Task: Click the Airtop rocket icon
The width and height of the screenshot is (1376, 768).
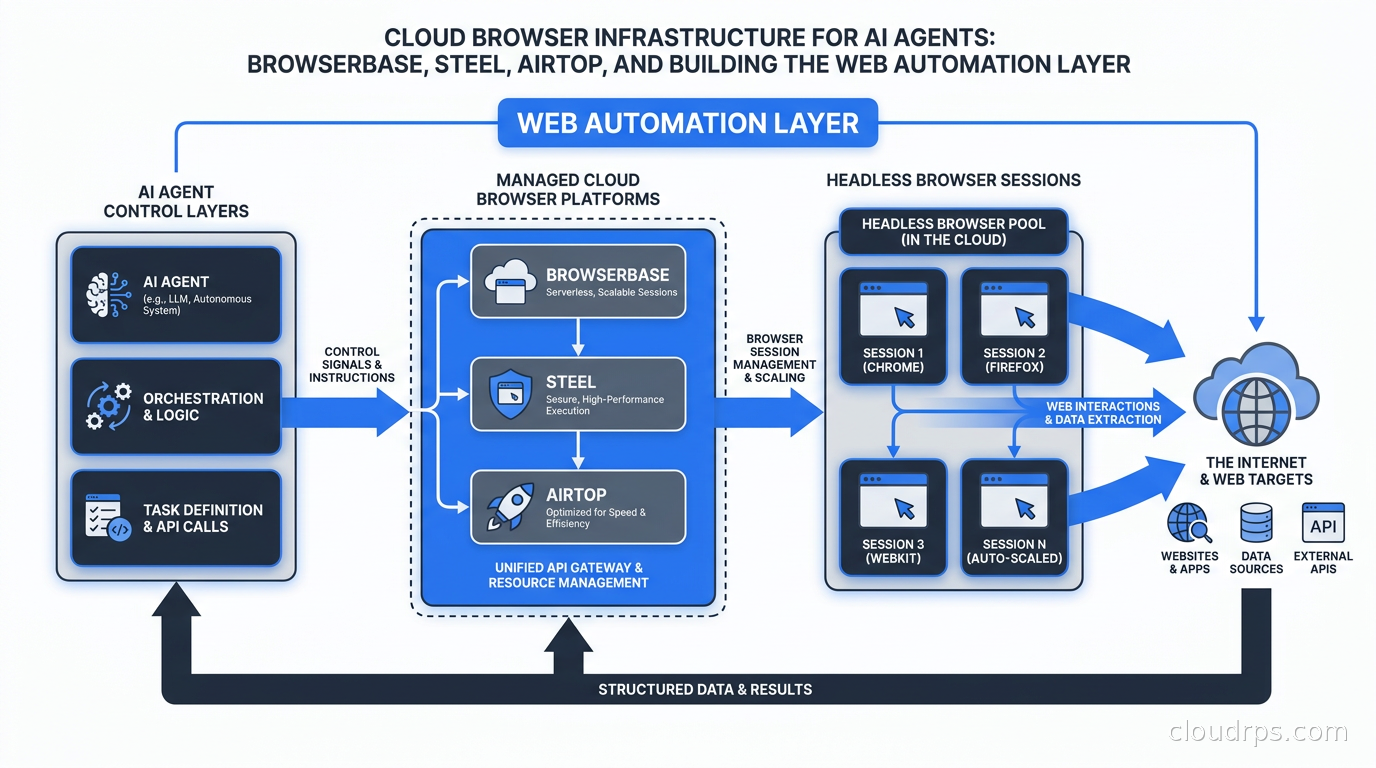Action: tap(509, 505)
